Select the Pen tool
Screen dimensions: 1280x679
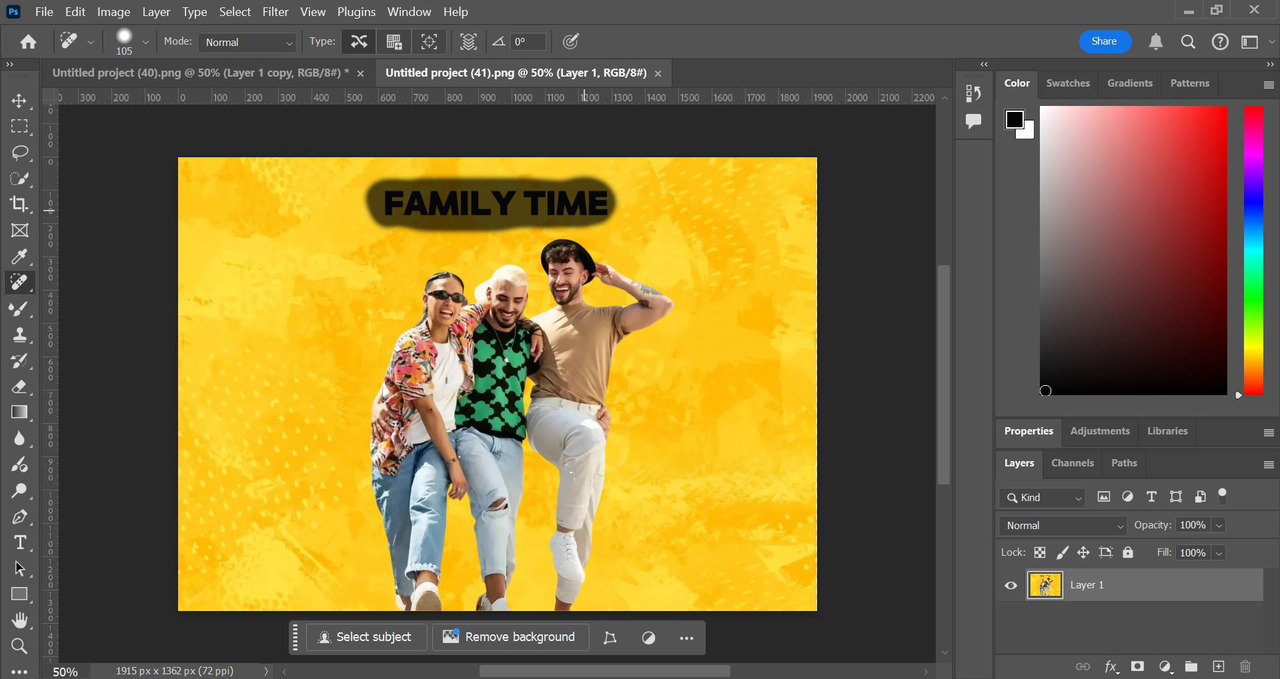click(19, 517)
